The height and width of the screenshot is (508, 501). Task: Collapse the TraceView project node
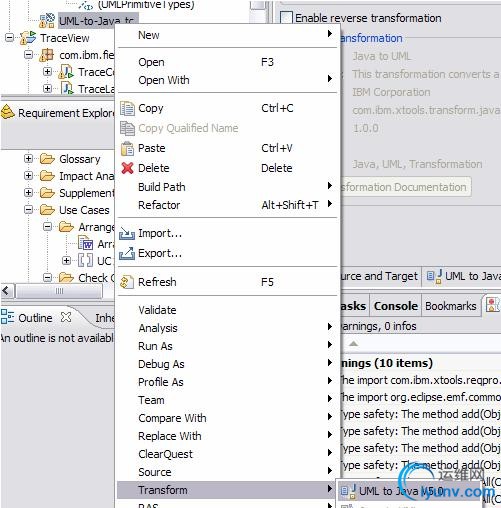click(x=10, y=37)
